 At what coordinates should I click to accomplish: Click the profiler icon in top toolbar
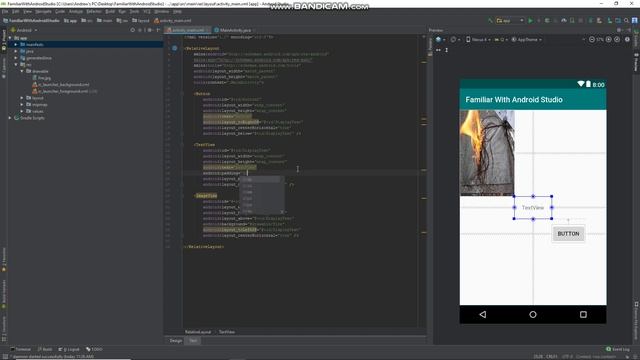564,20
